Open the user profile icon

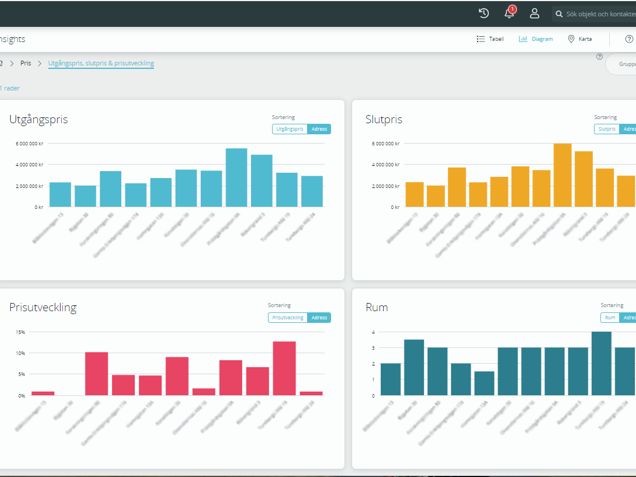pos(535,13)
